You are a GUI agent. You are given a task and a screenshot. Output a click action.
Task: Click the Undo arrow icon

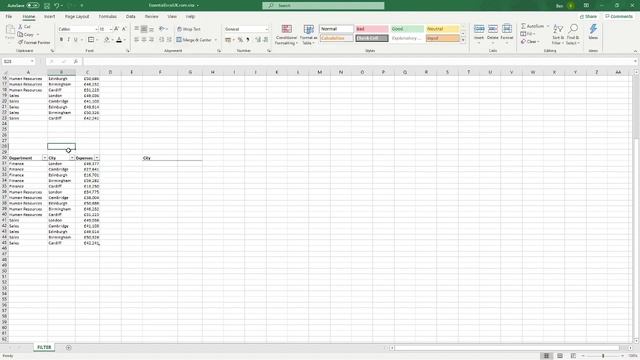[x=57, y=6]
